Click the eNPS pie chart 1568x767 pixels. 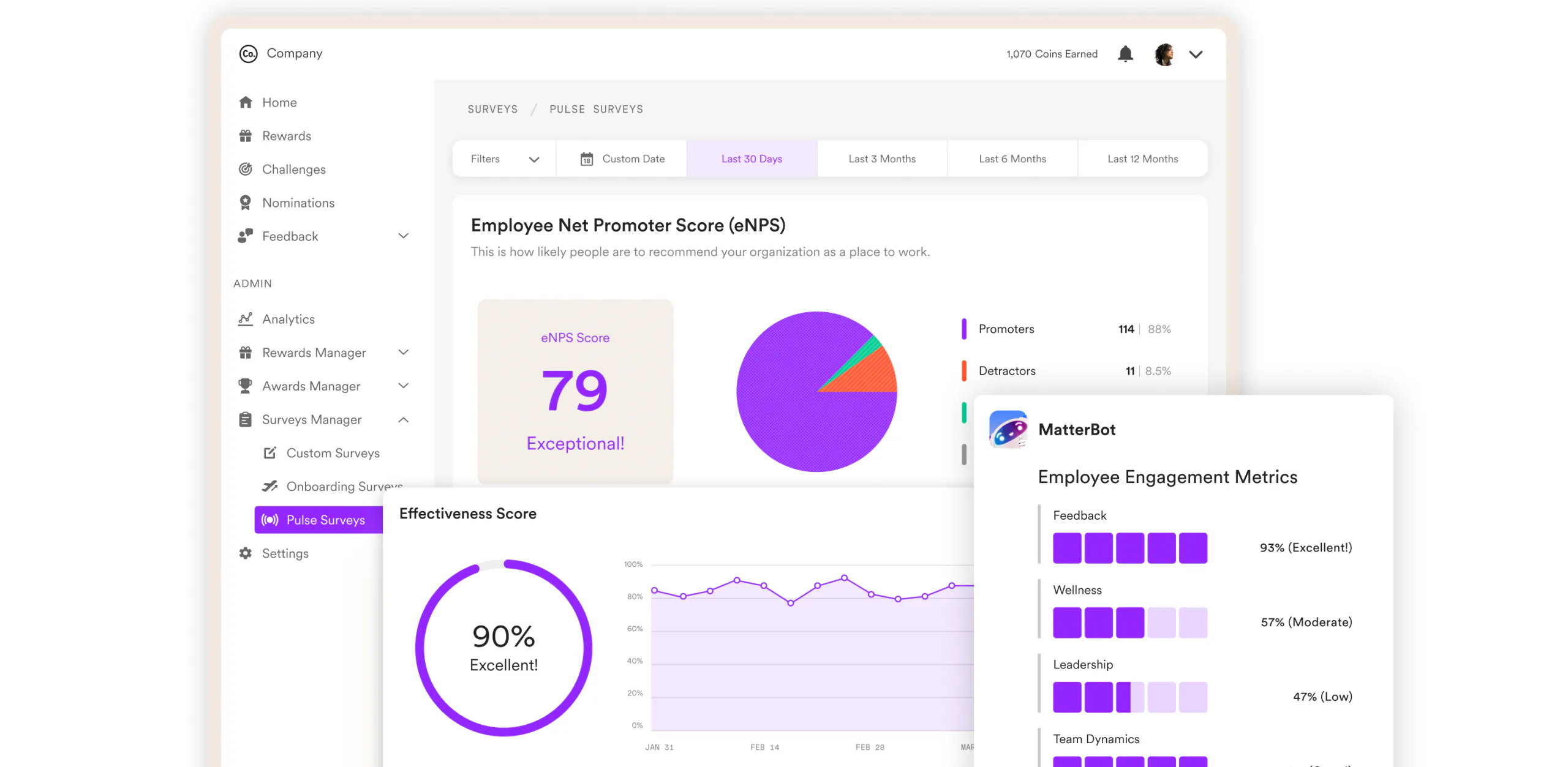pos(816,392)
